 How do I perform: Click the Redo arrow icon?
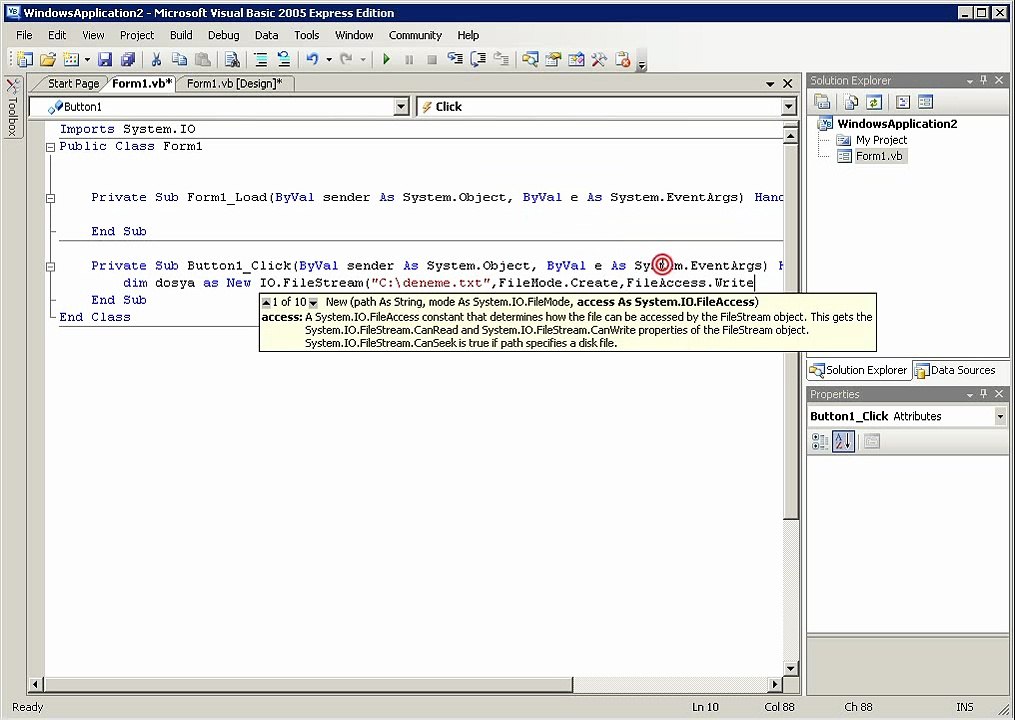(346, 60)
